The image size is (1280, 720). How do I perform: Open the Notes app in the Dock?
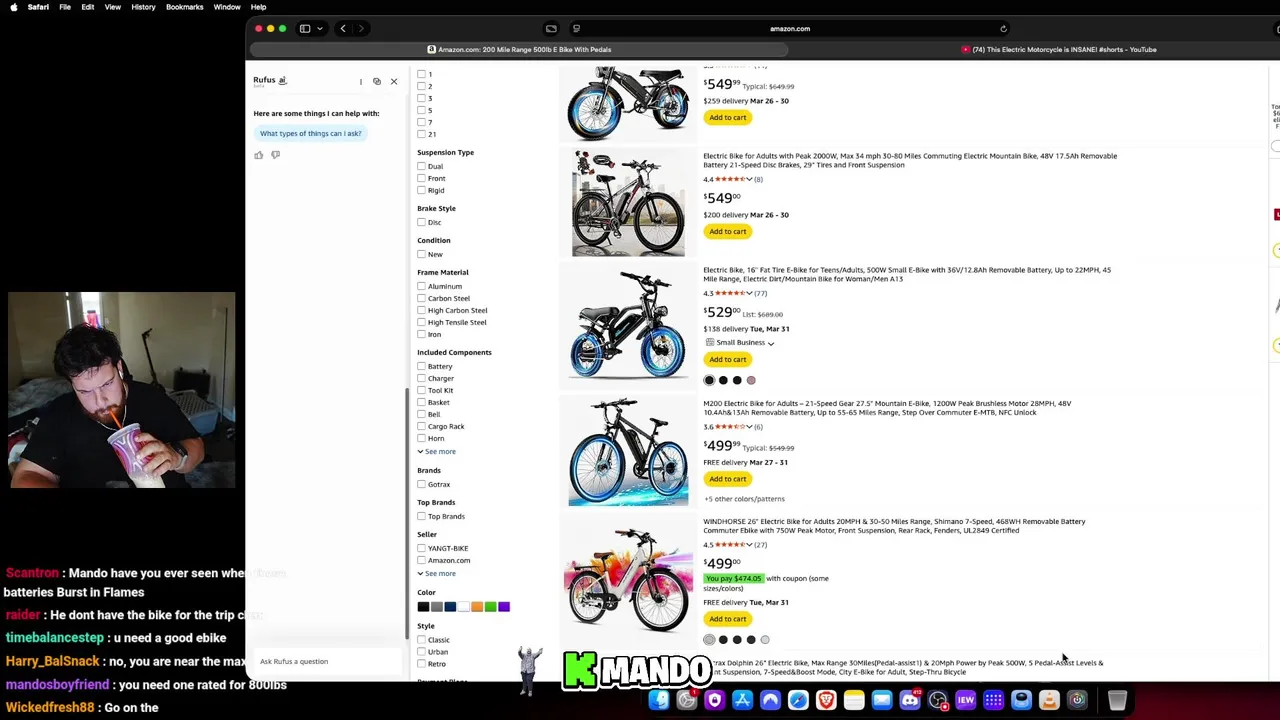tap(854, 701)
